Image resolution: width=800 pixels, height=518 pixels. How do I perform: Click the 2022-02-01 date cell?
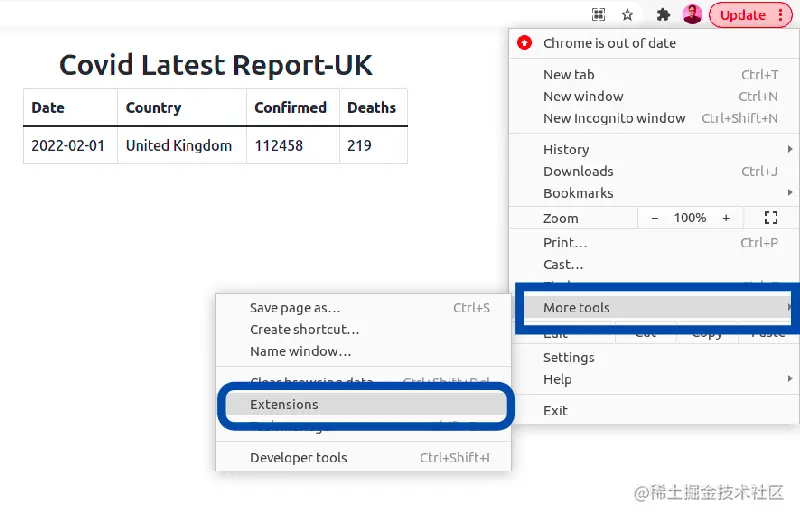[70, 145]
